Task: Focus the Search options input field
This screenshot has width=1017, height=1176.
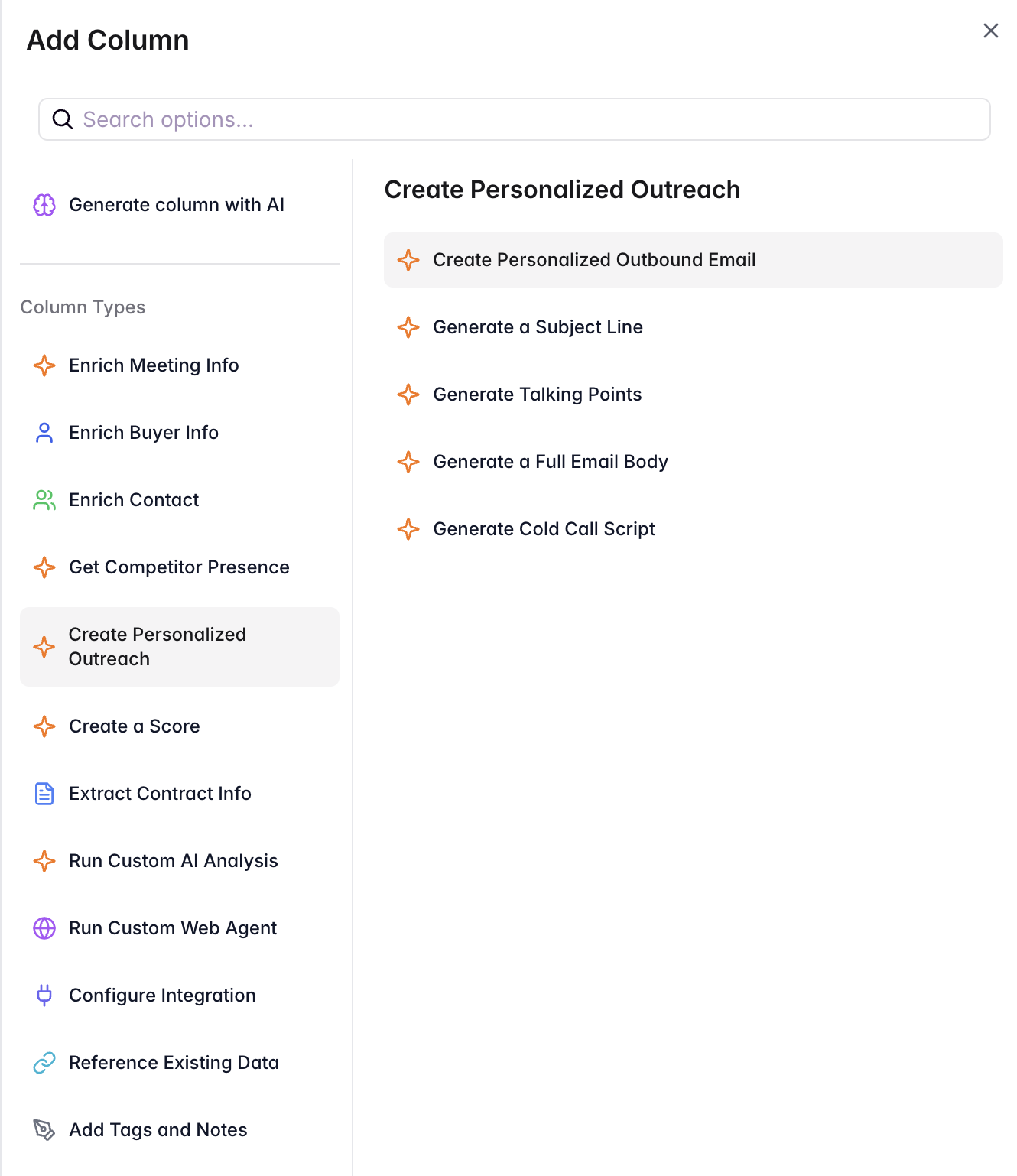Action: (x=528, y=119)
